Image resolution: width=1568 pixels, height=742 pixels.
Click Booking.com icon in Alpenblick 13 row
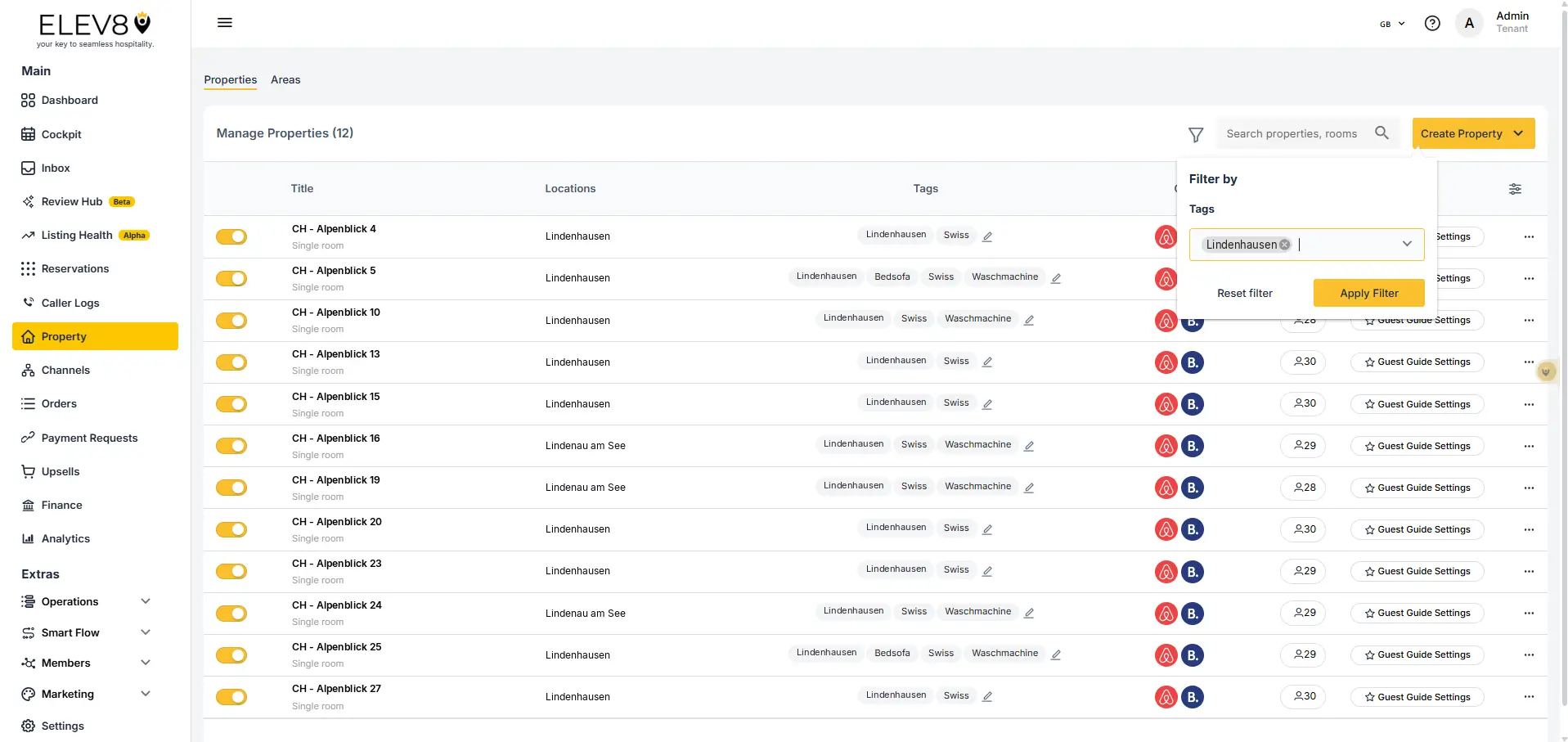tap(1193, 362)
